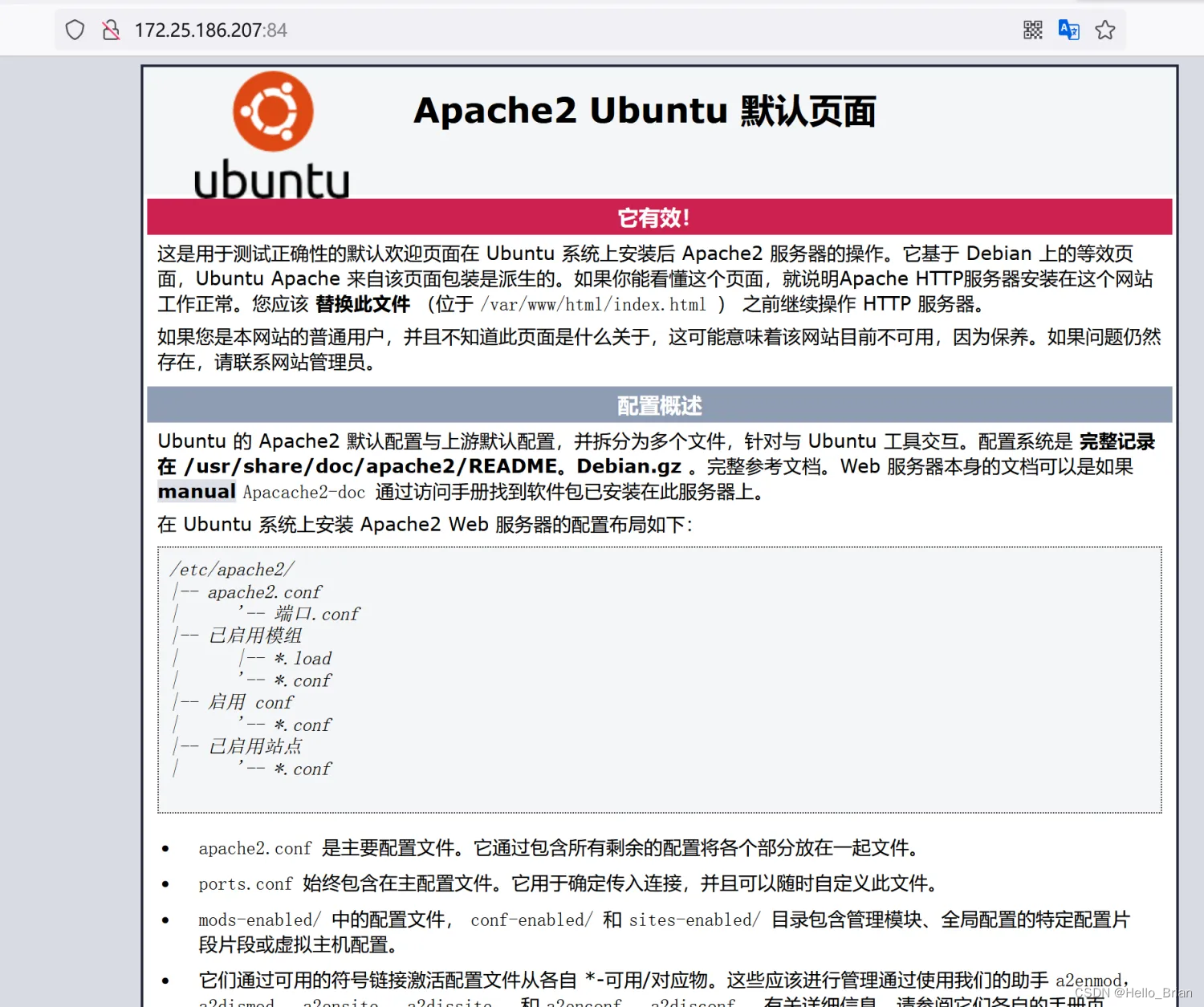Click the bold text '替换此文件'
Screen dimensions: 1204x1007
pyautogui.click(x=363, y=304)
